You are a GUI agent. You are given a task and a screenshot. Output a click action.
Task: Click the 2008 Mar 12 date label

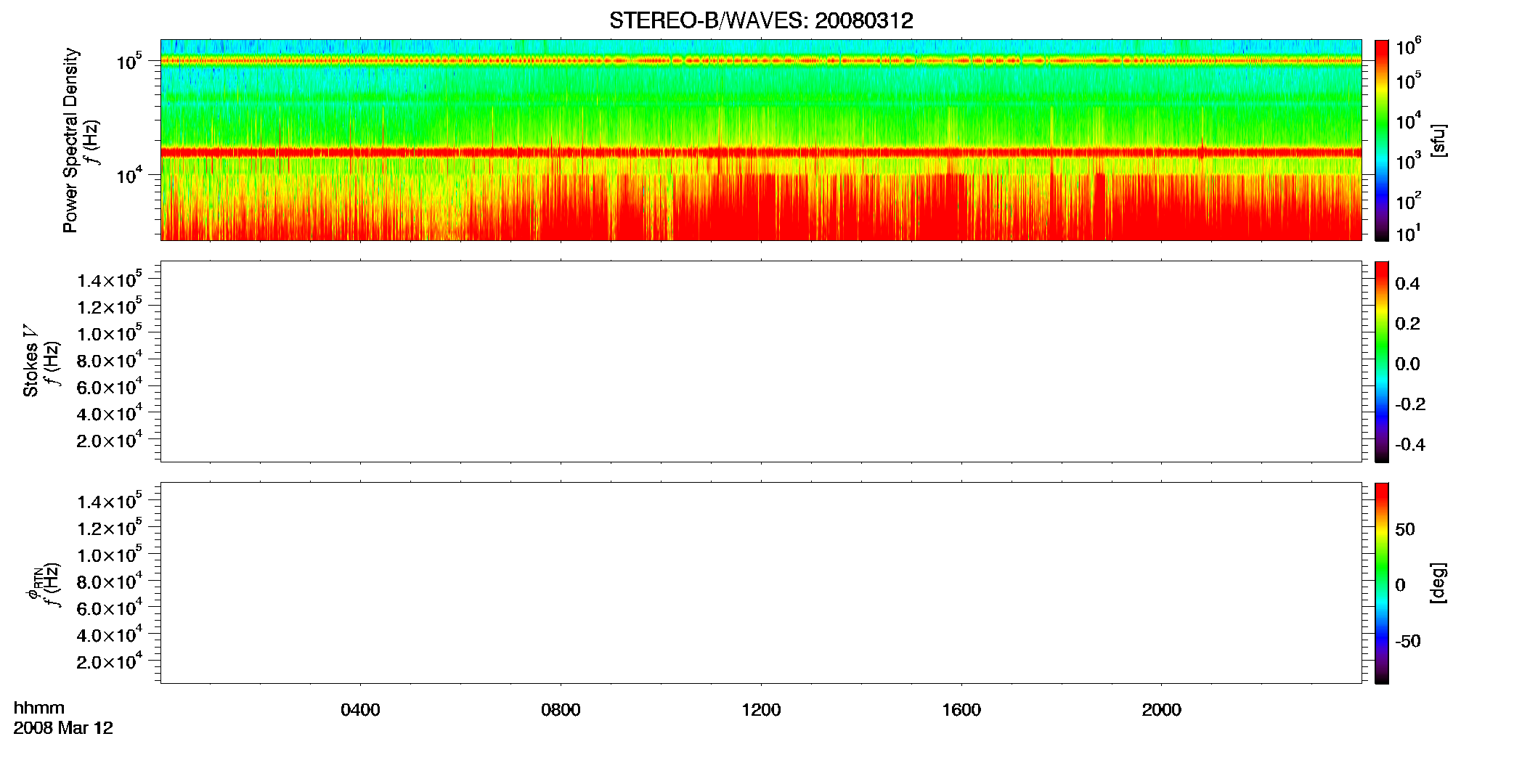click(63, 728)
